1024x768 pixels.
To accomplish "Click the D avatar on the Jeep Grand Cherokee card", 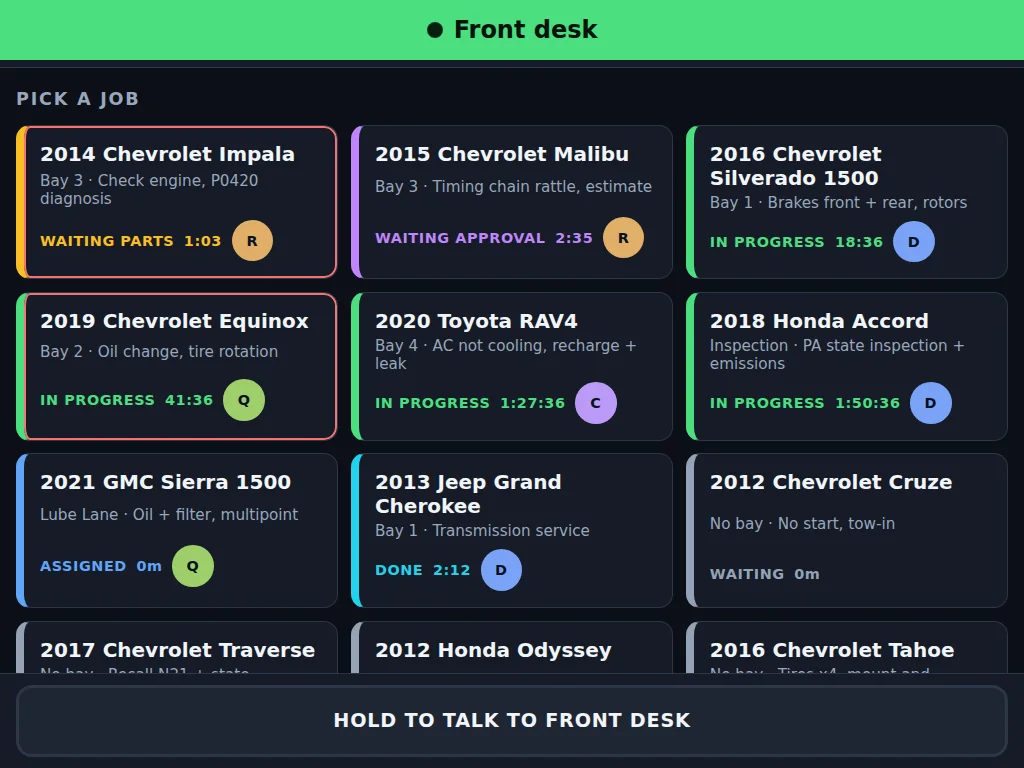I will point(501,570).
